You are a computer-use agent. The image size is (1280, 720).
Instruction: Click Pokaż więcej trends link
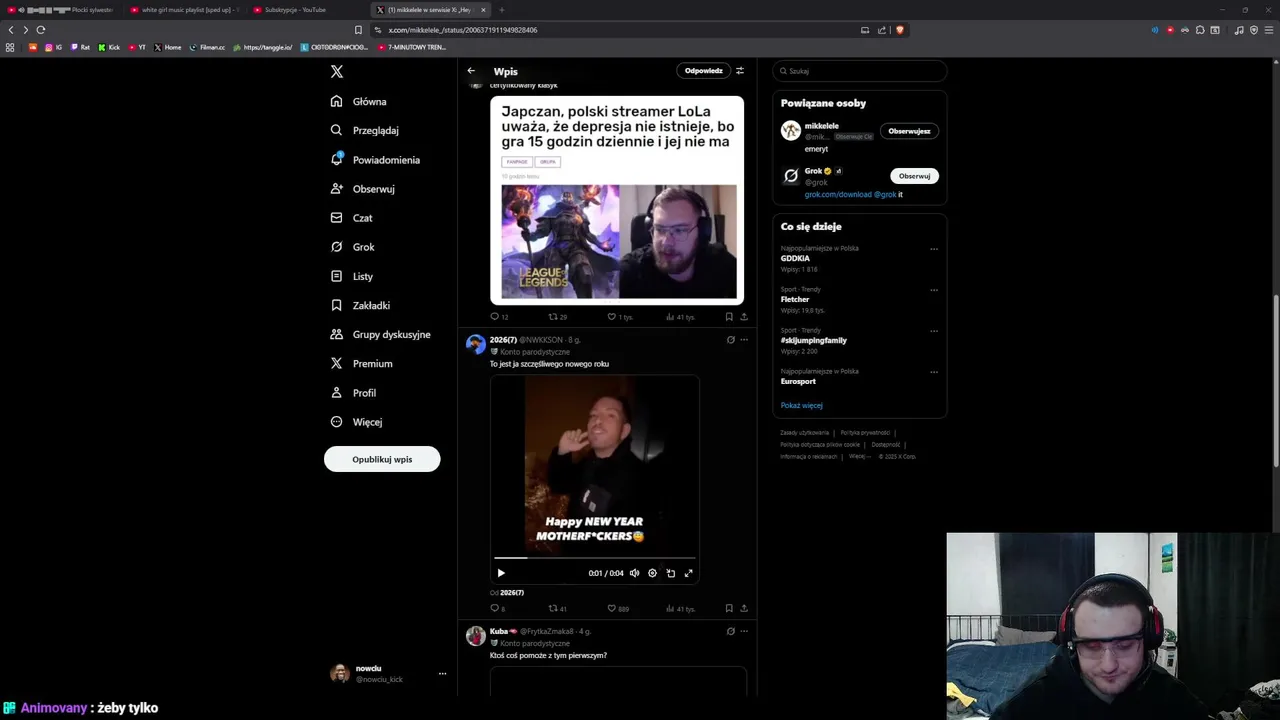click(802, 406)
